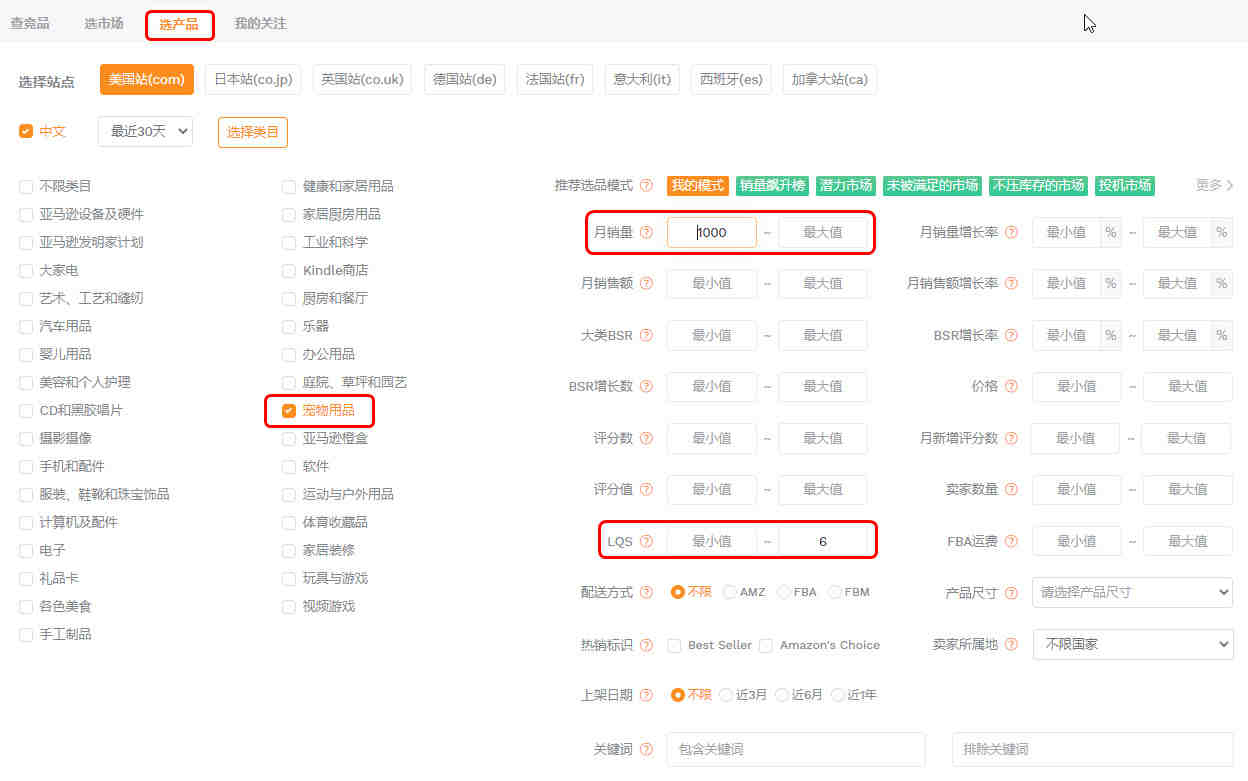Click the 排除关键词 keyword input
The image size is (1248, 781).
click(x=1093, y=749)
